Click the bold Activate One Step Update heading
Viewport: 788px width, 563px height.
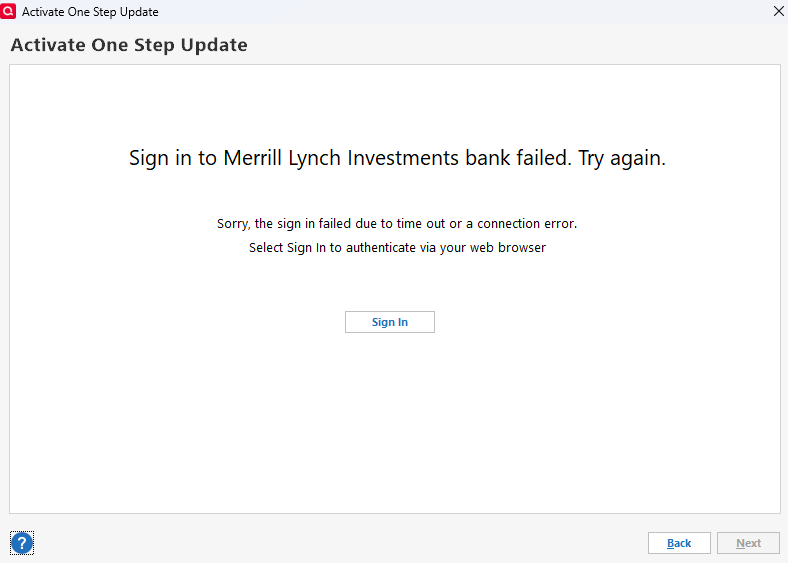tap(129, 45)
